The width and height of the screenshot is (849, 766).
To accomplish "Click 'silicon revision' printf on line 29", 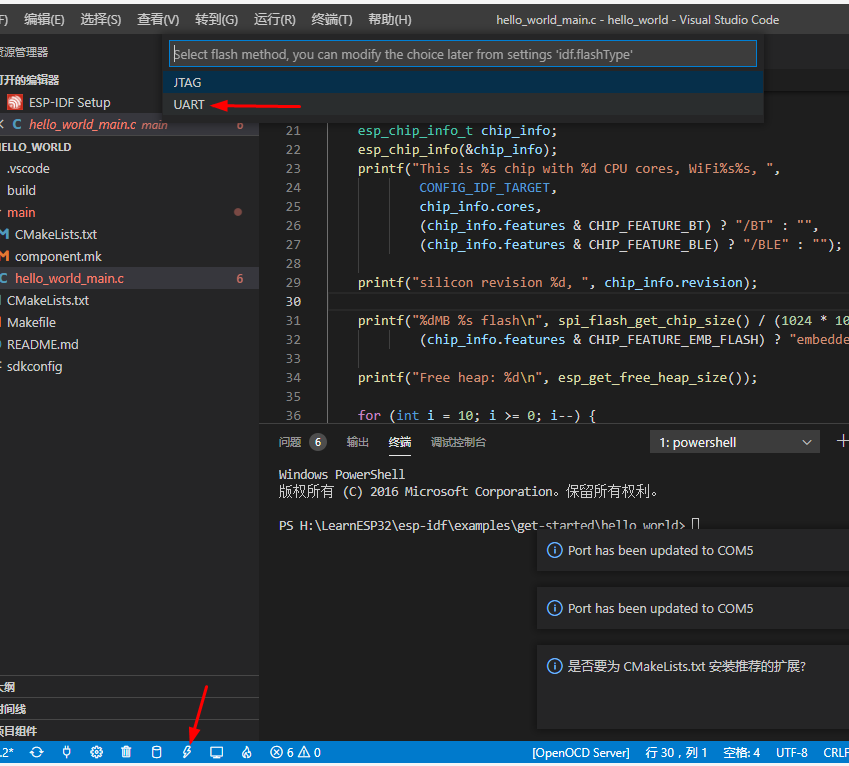I will pos(557,283).
